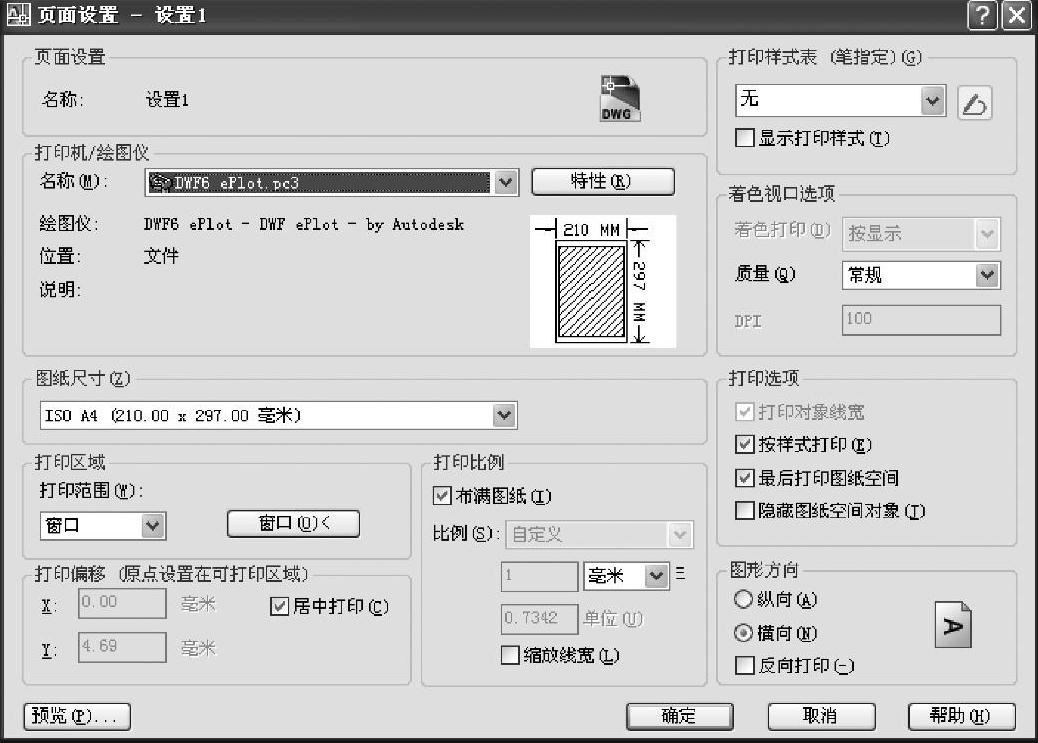Click the location value 文件 text
This screenshot has width=1038, height=743.
(161, 256)
